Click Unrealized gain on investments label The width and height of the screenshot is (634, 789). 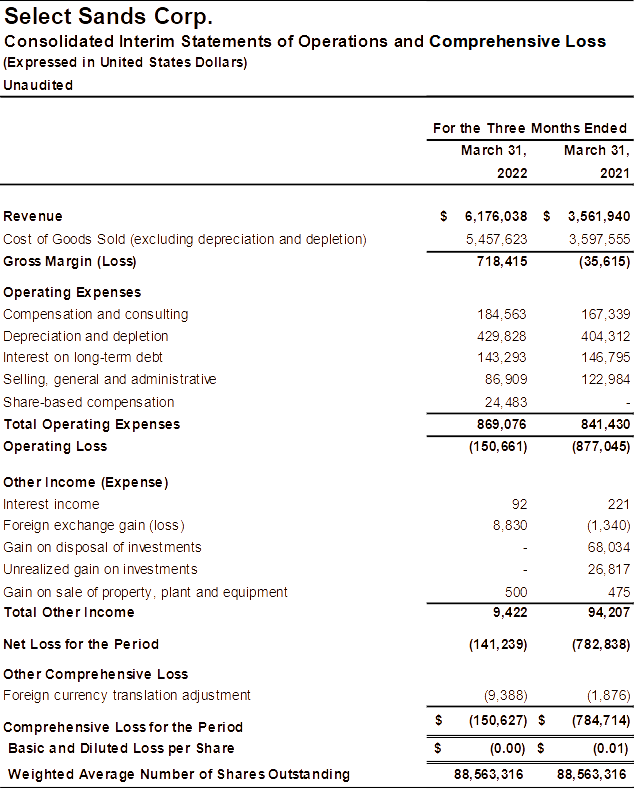[100, 570]
